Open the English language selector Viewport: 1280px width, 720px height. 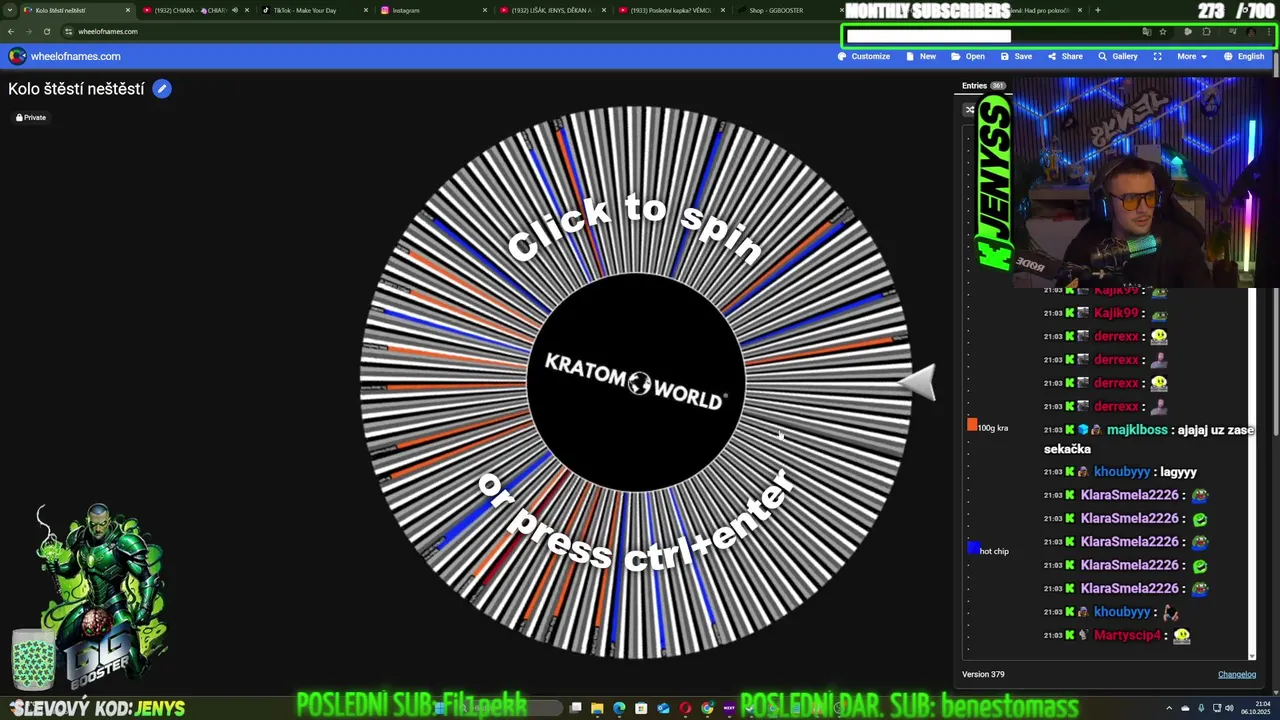(x=1245, y=56)
